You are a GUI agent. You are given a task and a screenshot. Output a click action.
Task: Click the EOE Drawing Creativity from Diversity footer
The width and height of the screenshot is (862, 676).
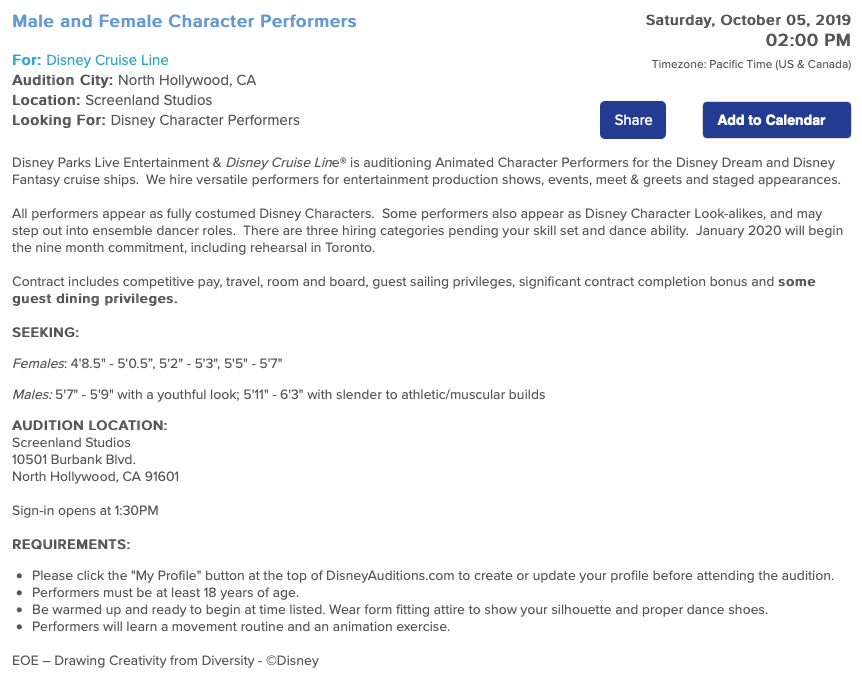point(165,661)
